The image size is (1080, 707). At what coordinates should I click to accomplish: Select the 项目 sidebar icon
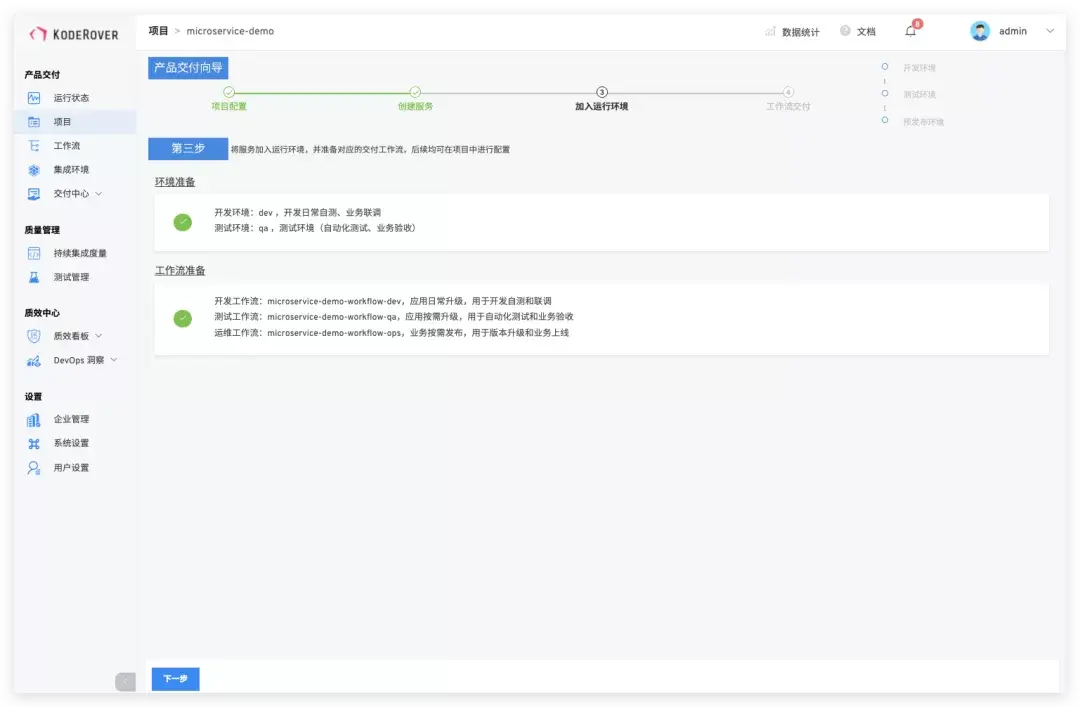(33, 121)
